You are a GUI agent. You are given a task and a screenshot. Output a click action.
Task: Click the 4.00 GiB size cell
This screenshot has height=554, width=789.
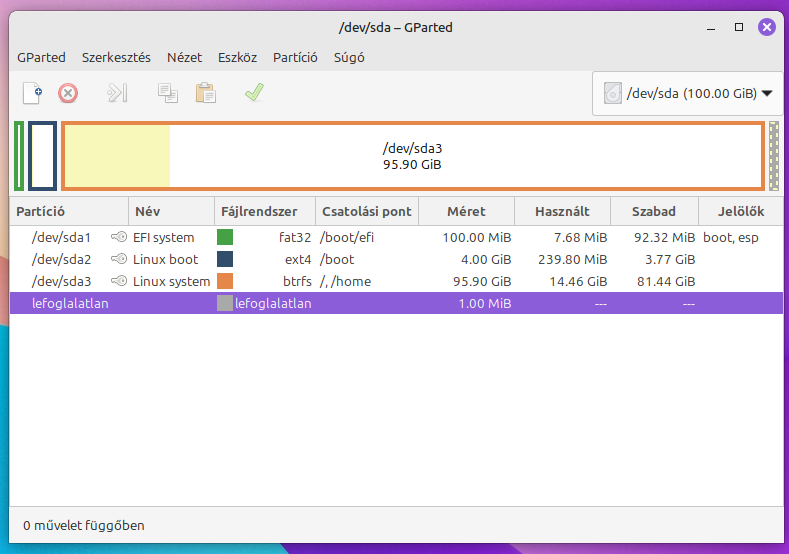click(486, 259)
